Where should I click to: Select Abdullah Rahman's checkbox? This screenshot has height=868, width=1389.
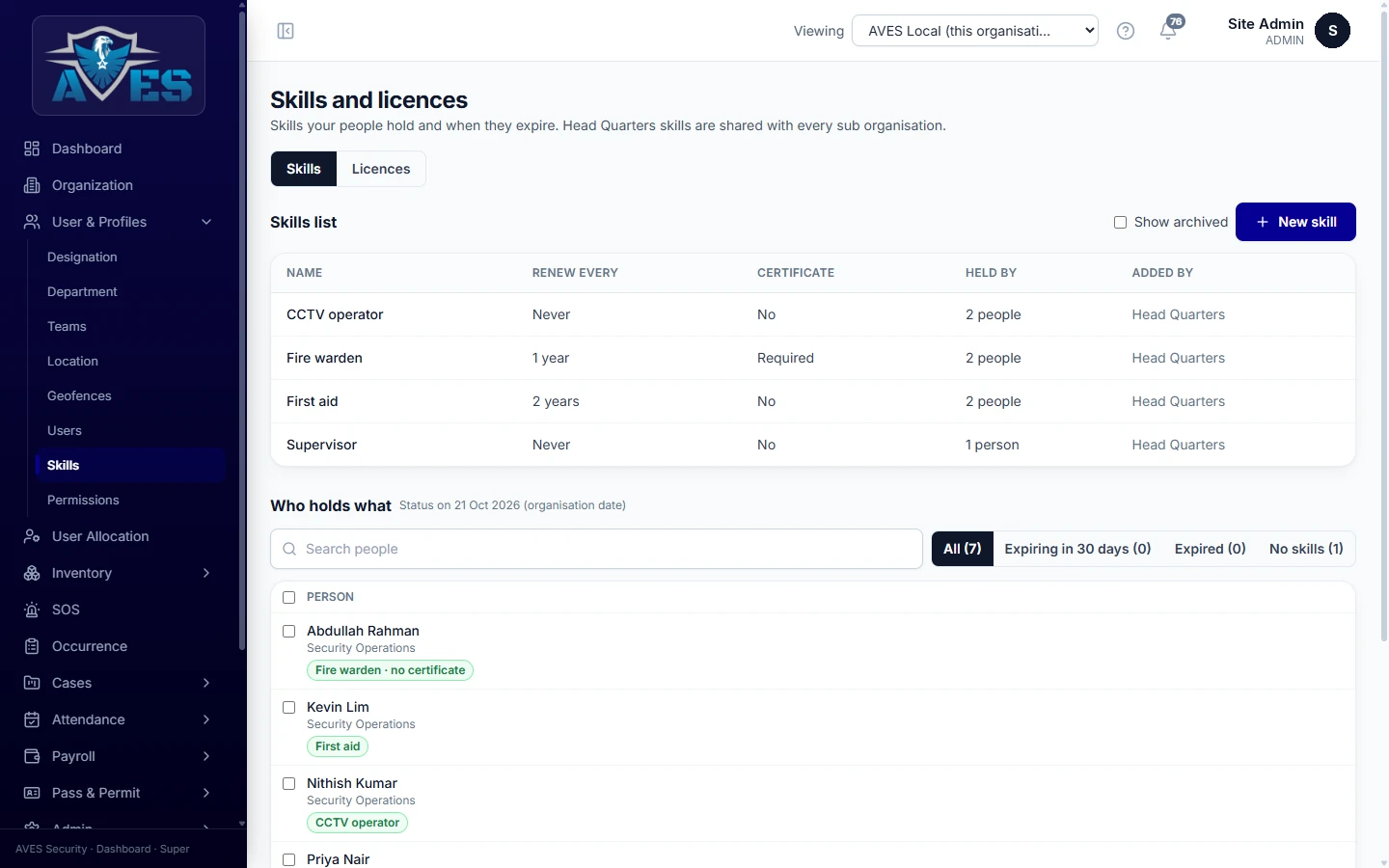[x=288, y=631]
